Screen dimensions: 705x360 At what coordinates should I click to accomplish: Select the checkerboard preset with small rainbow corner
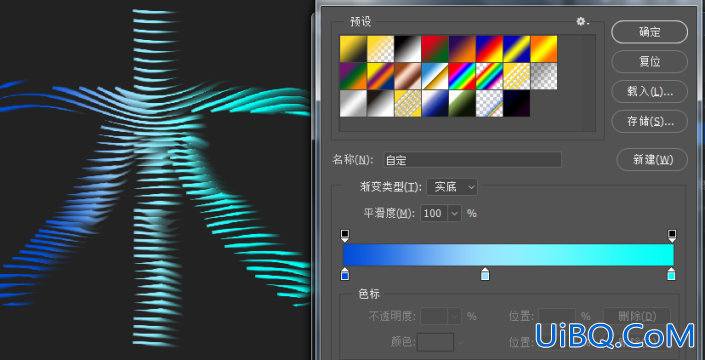[x=490, y=103]
